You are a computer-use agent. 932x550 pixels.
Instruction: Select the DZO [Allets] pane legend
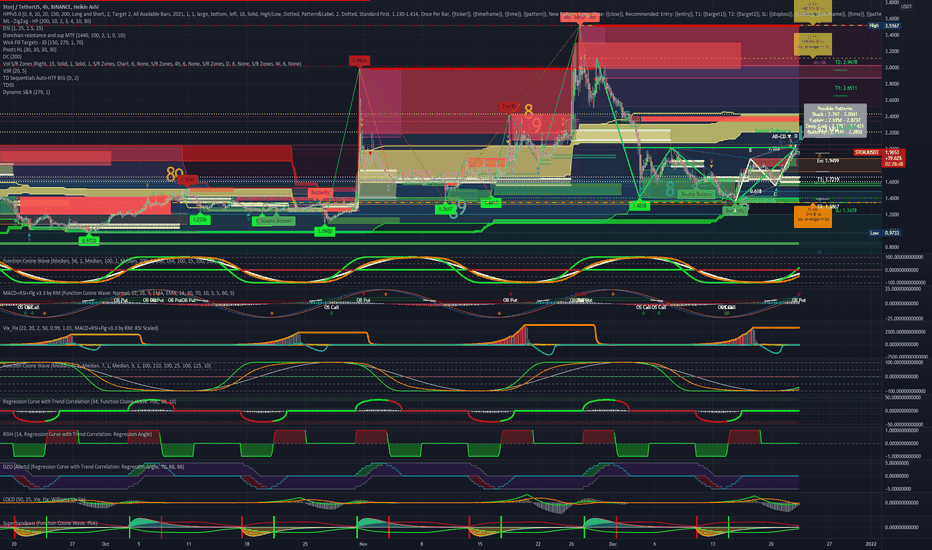click(93, 467)
